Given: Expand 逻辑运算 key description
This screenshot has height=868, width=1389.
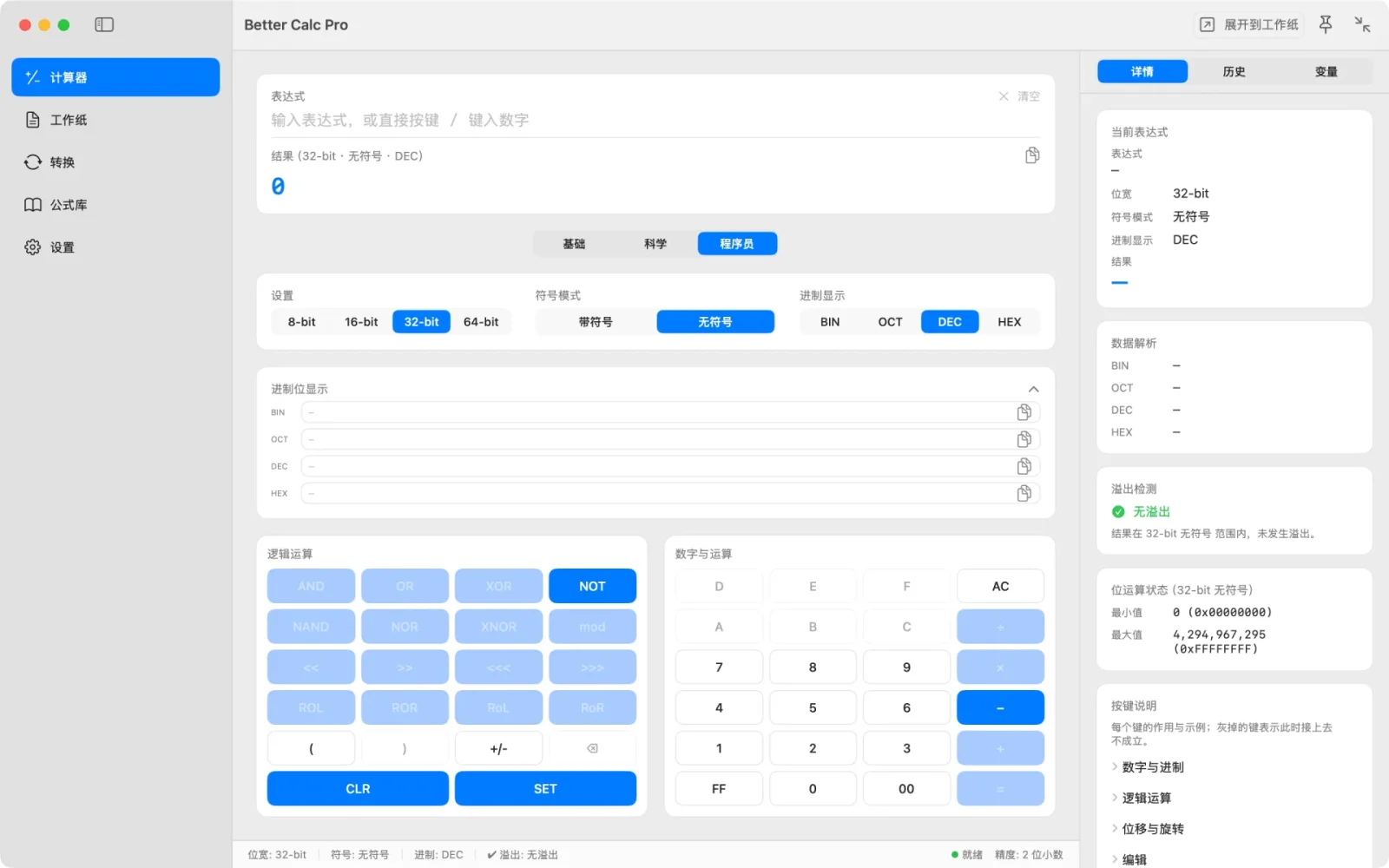Looking at the screenshot, I should (x=1142, y=798).
